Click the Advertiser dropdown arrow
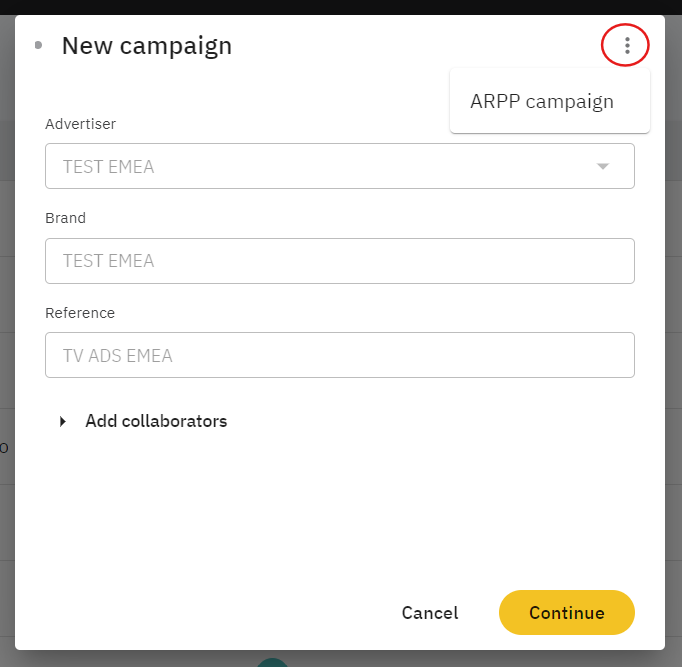 click(603, 166)
